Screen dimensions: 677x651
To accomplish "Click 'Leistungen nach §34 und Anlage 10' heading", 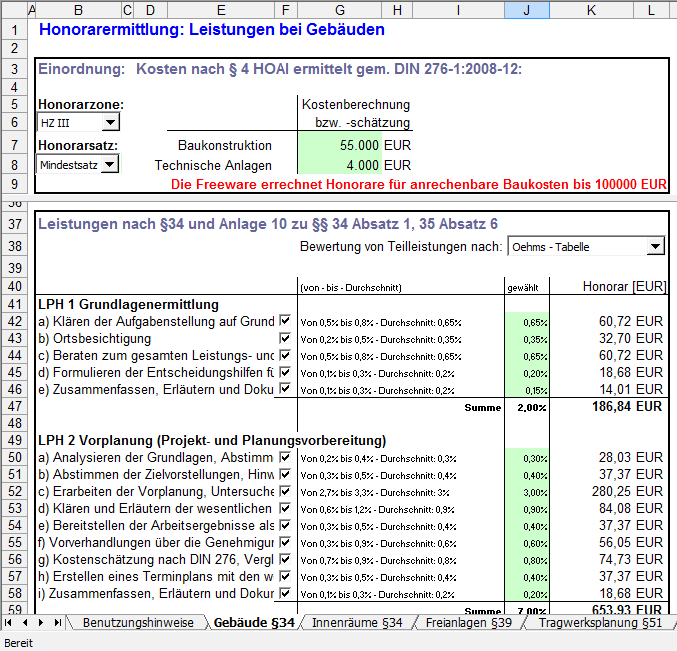I will pyautogui.click(x=268, y=224).
